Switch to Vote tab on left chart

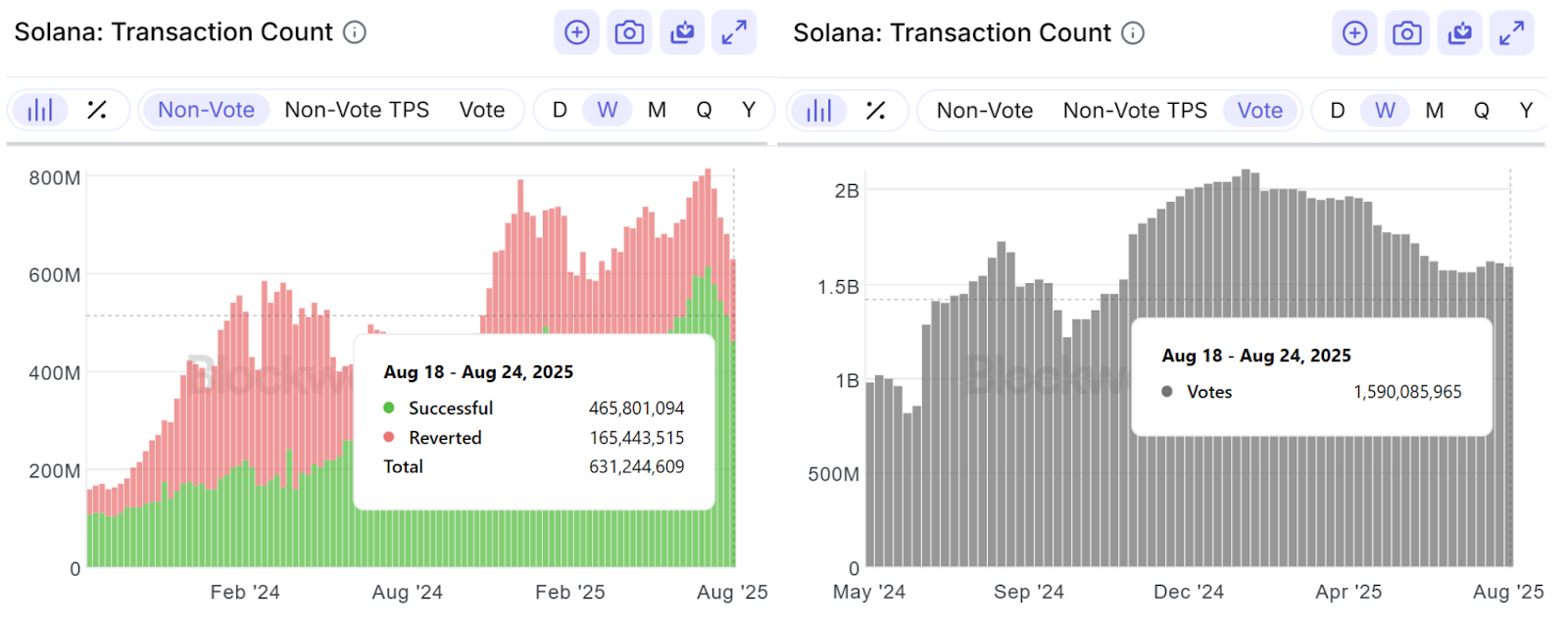[x=482, y=110]
